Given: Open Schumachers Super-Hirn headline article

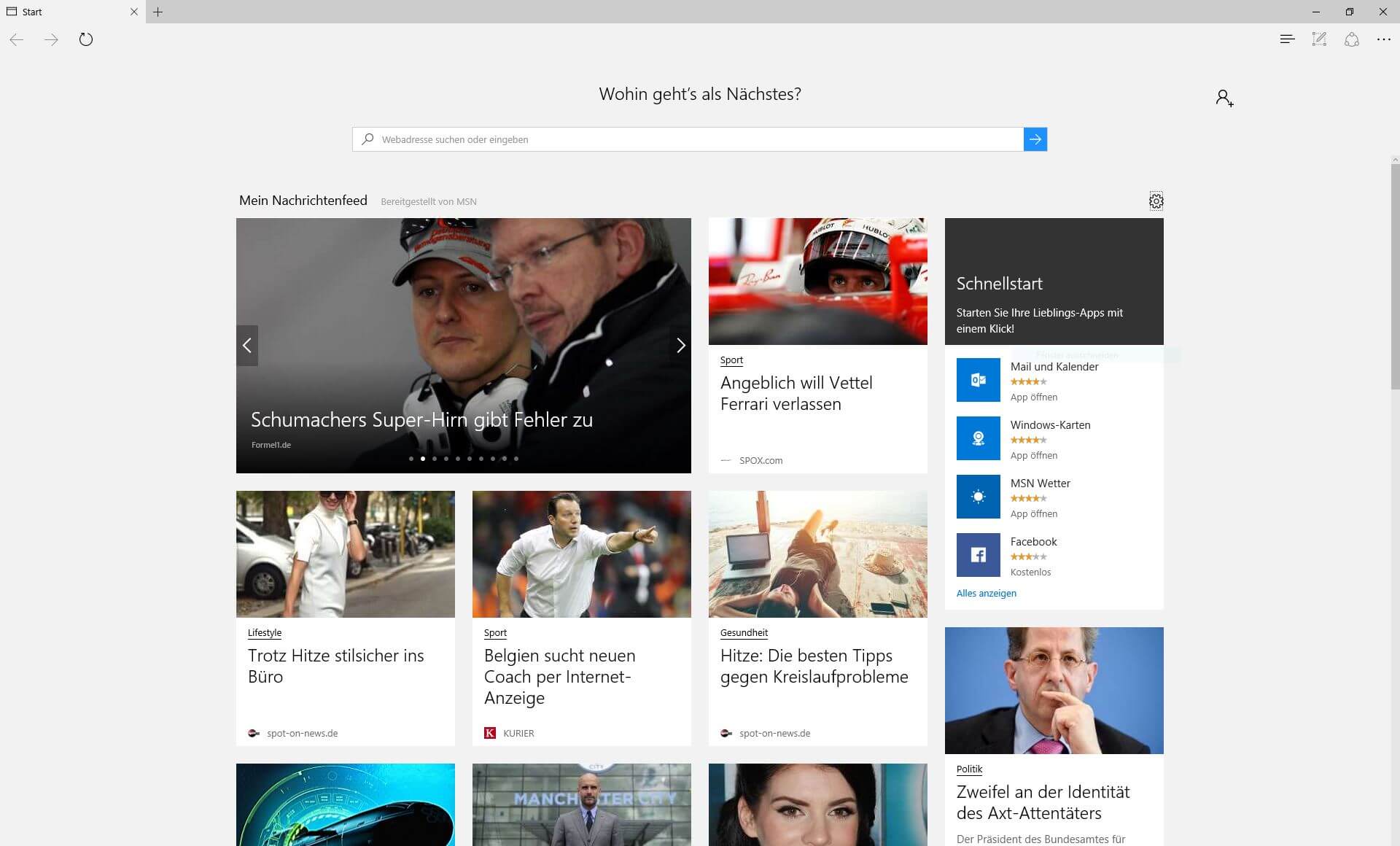Looking at the screenshot, I should (x=421, y=420).
